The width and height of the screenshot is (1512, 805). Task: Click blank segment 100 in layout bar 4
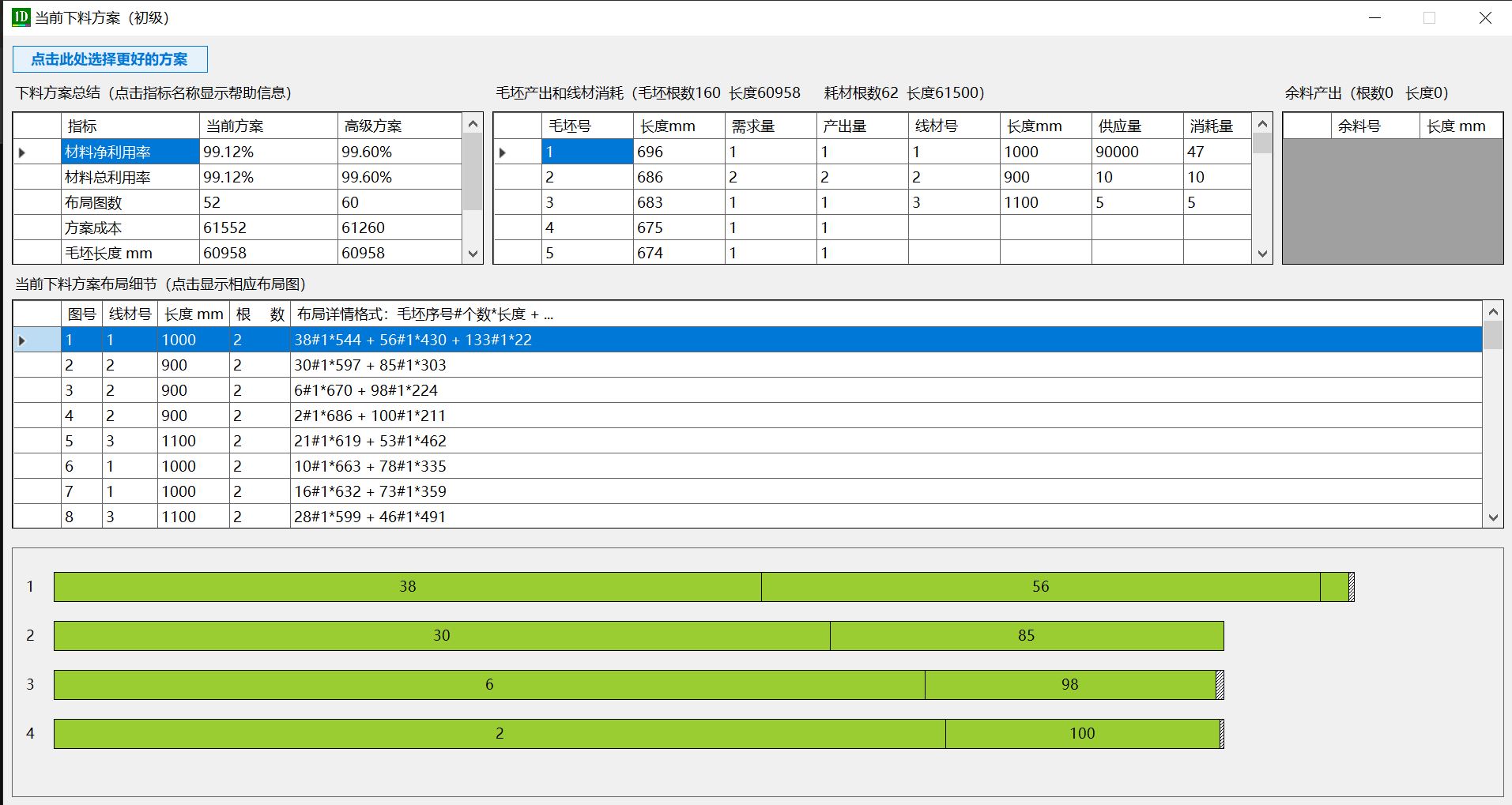[1083, 734]
